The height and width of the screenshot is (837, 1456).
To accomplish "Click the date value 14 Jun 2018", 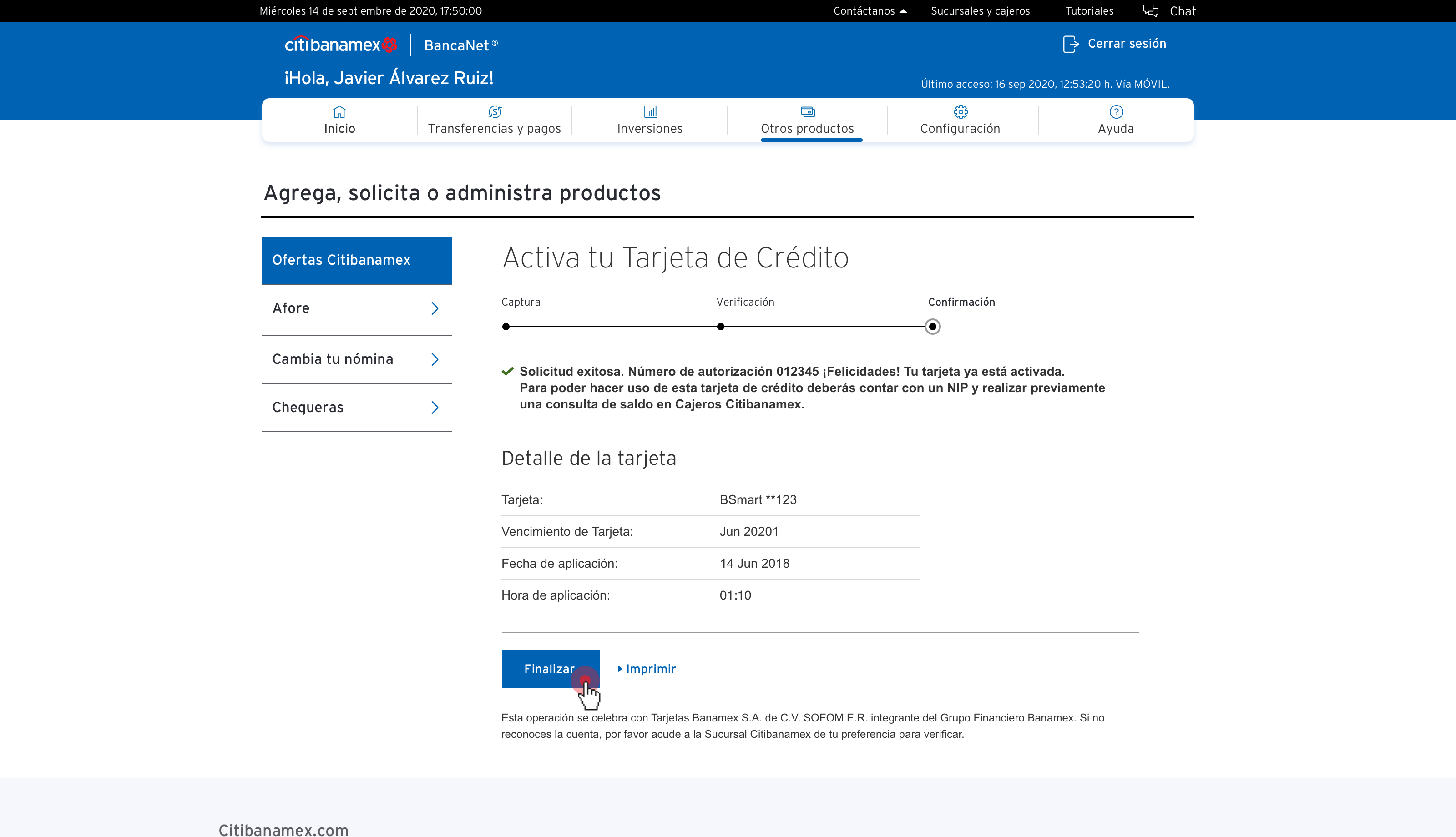I will coord(755,563).
